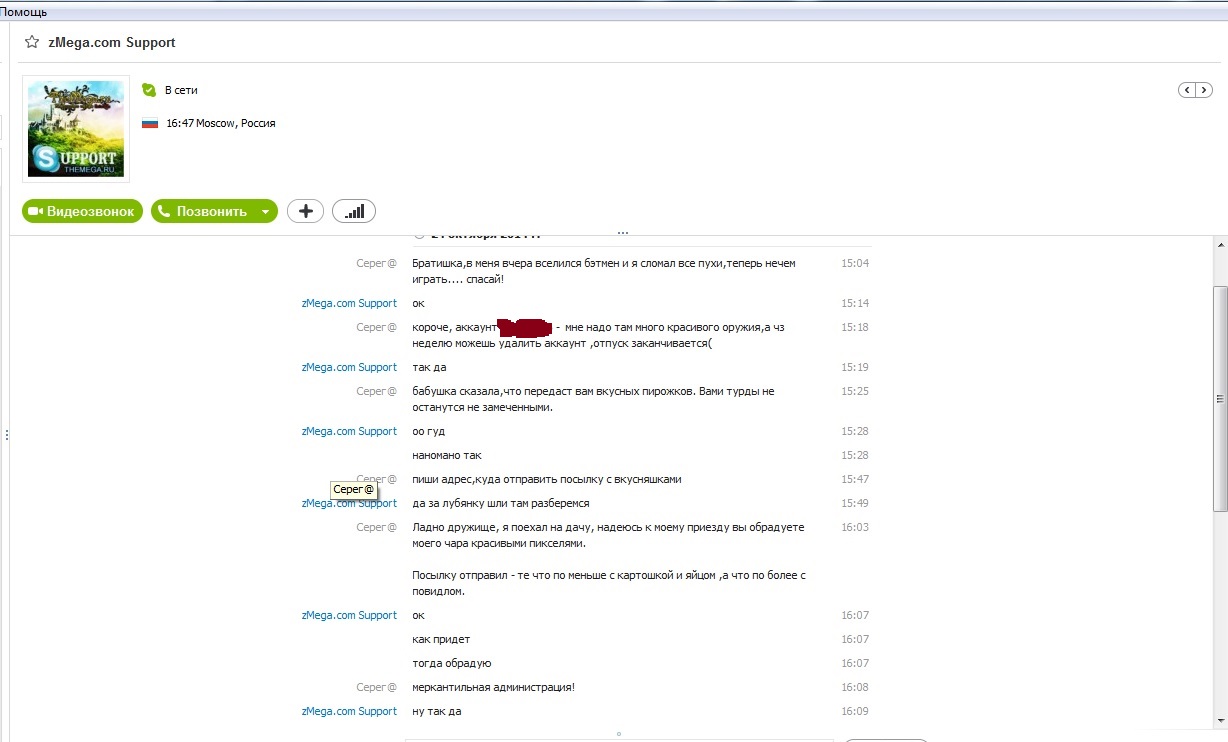
Task: Click the next arrow in header
Action: click(x=1204, y=90)
